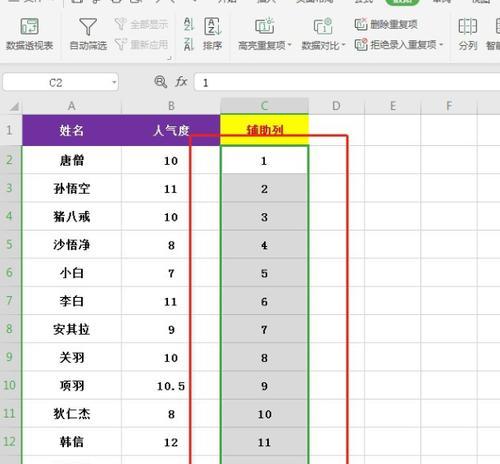Image resolution: width=500 pixels, height=464 pixels.
Task: Click the cell 沙悟净
Action: (x=72, y=245)
